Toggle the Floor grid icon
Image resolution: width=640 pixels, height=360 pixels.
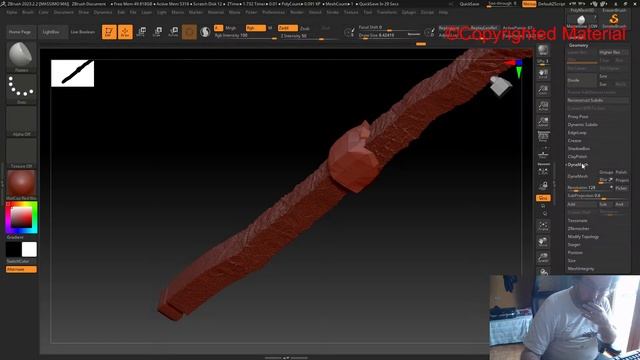[x=543, y=153]
